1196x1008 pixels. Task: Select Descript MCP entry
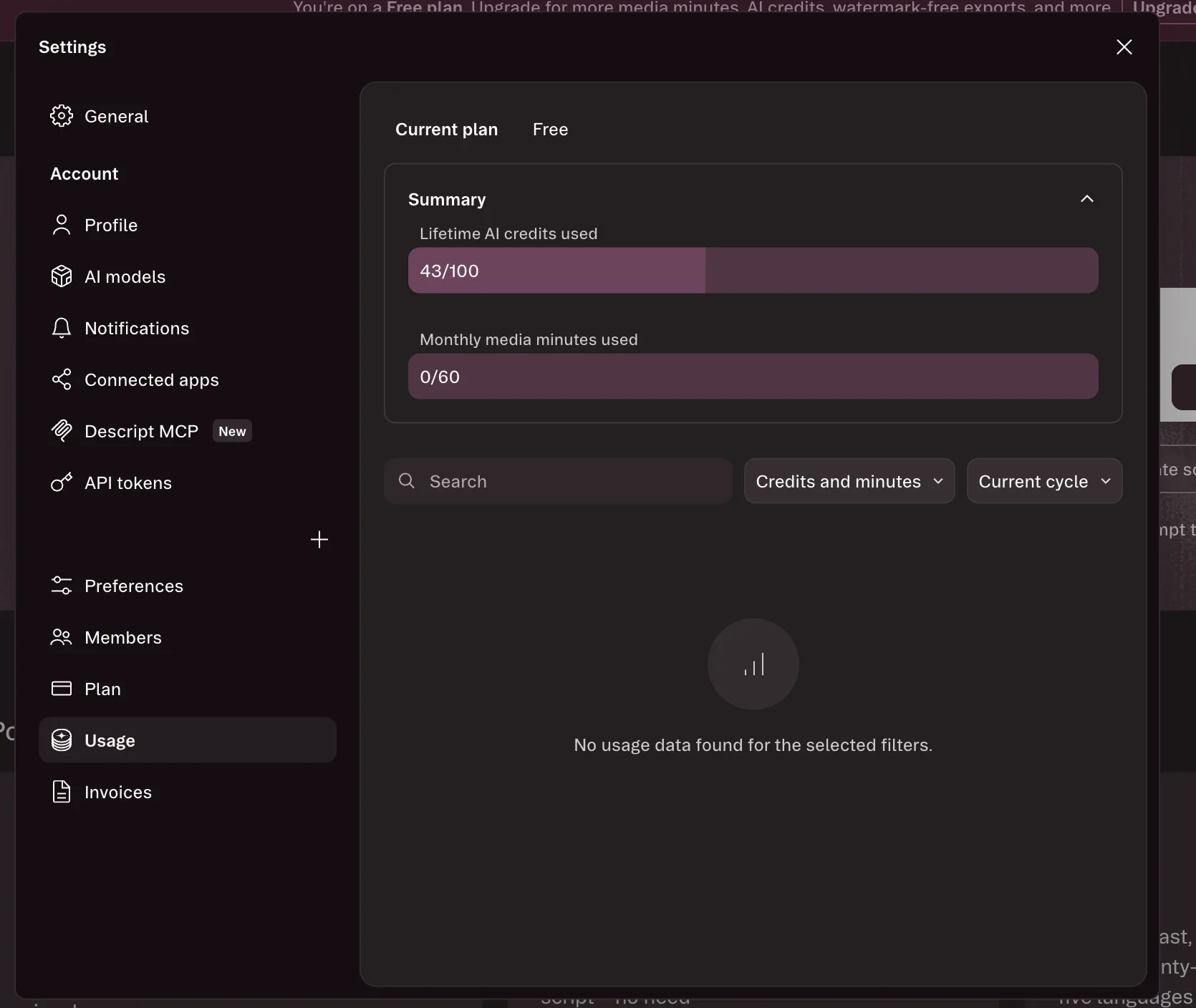point(188,431)
